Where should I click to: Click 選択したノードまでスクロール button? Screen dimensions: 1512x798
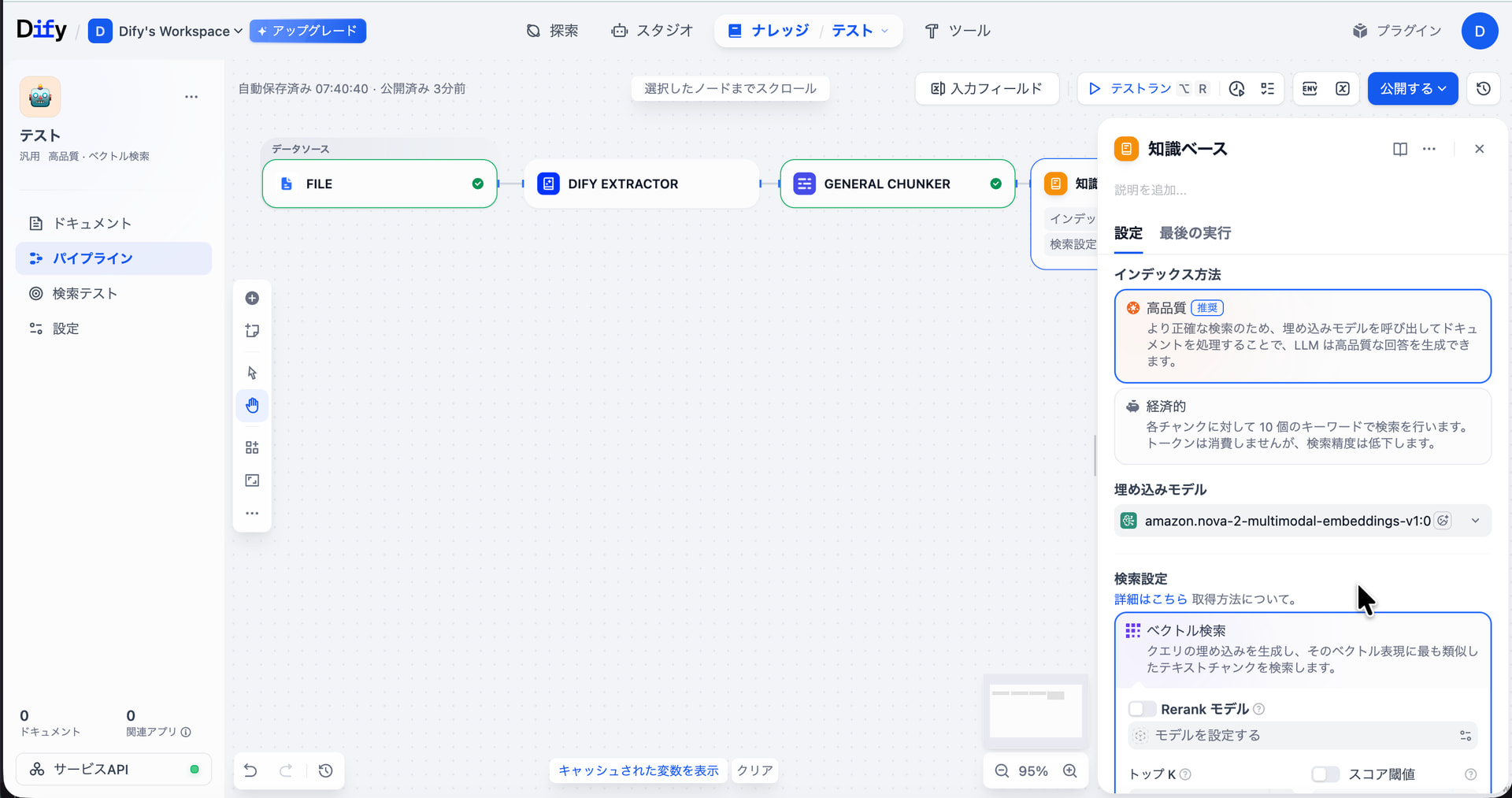(x=730, y=88)
